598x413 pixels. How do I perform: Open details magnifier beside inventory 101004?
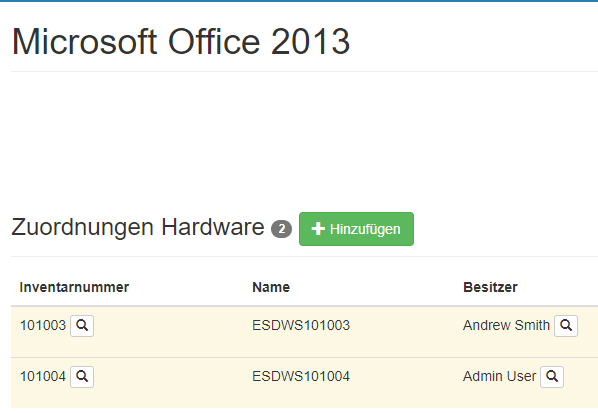(x=82, y=377)
